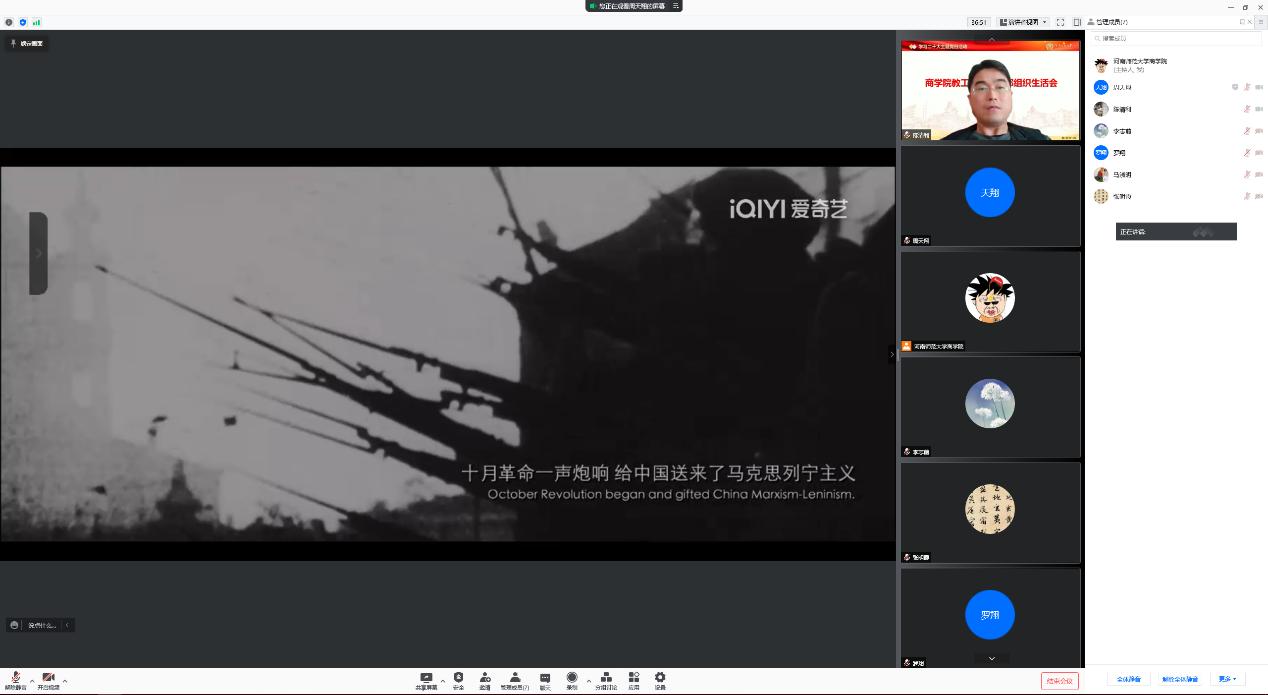Click the Invite participants icon
This screenshot has width=1268, height=695.
[485, 679]
